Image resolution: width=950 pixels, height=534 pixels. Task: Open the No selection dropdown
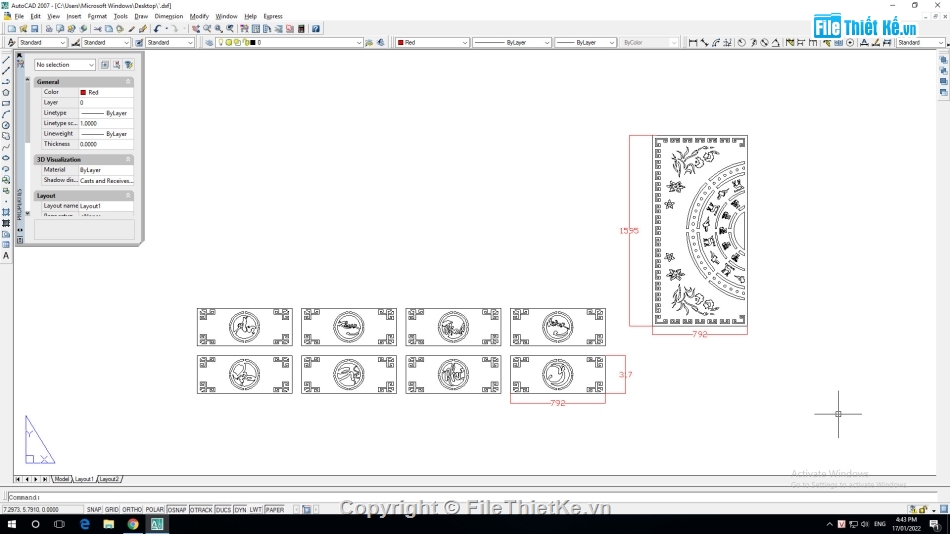click(65, 64)
